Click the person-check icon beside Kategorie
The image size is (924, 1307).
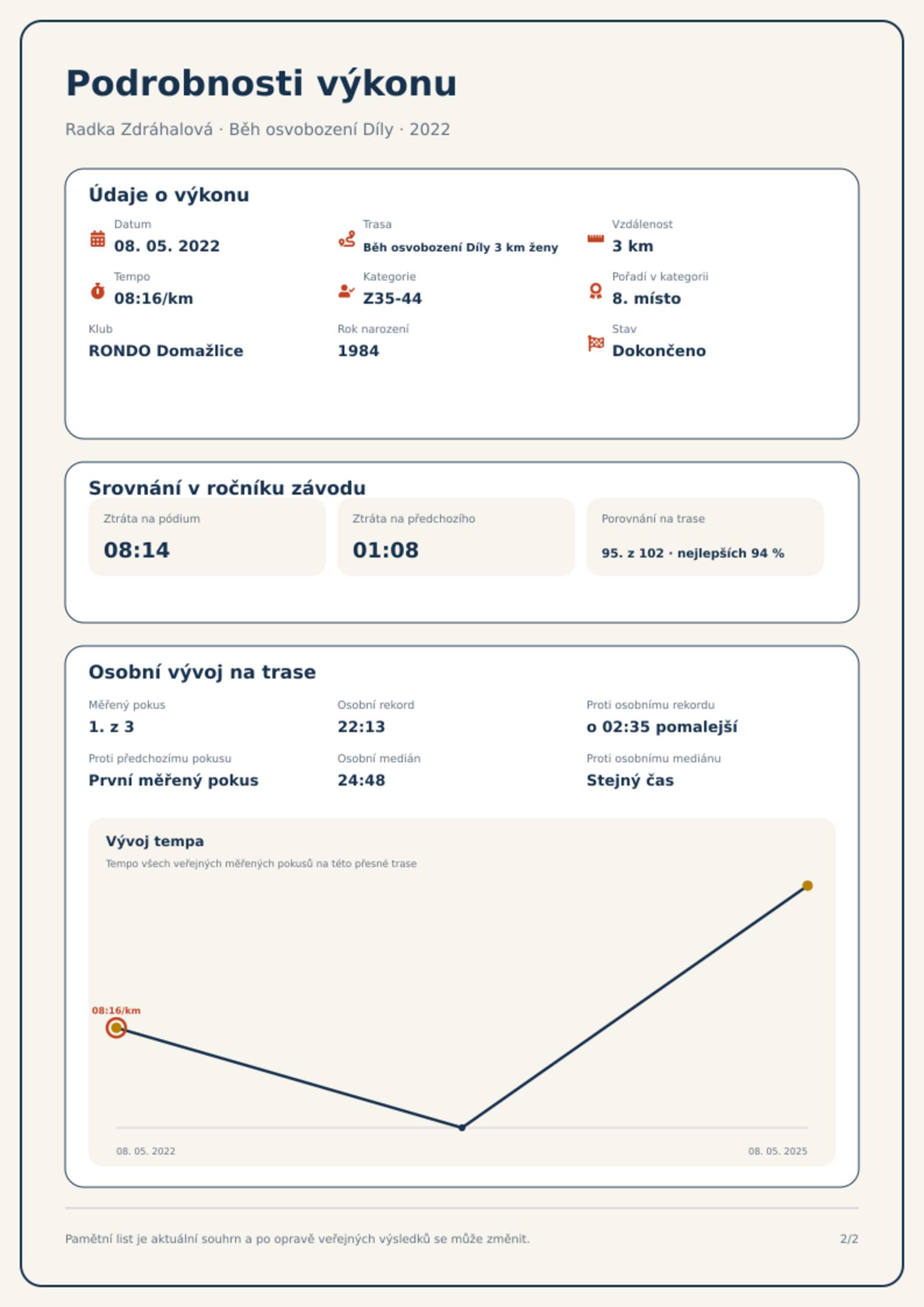point(347,291)
